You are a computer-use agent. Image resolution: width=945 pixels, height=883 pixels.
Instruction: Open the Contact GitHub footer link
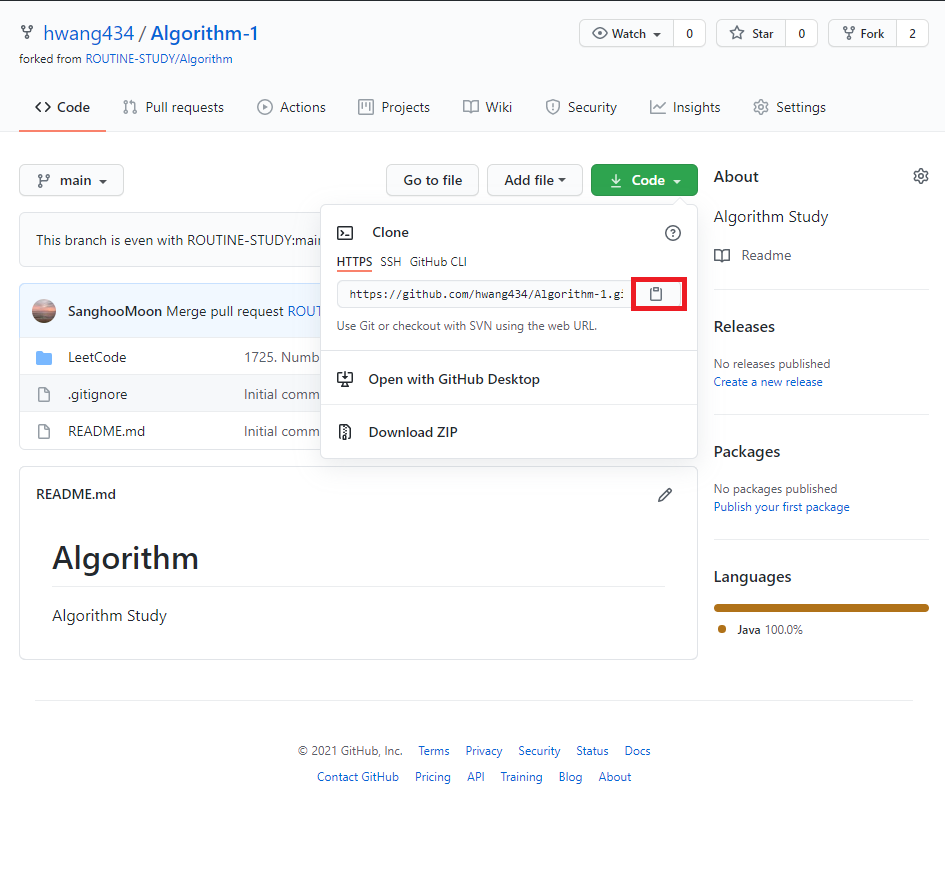[358, 777]
